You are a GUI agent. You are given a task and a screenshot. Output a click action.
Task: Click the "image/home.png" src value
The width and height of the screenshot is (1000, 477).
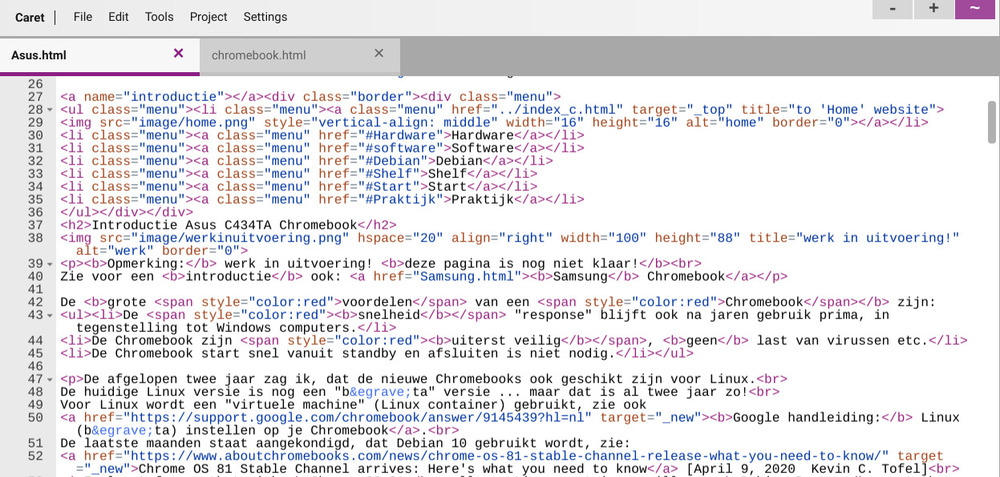pyautogui.click(x=194, y=122)
